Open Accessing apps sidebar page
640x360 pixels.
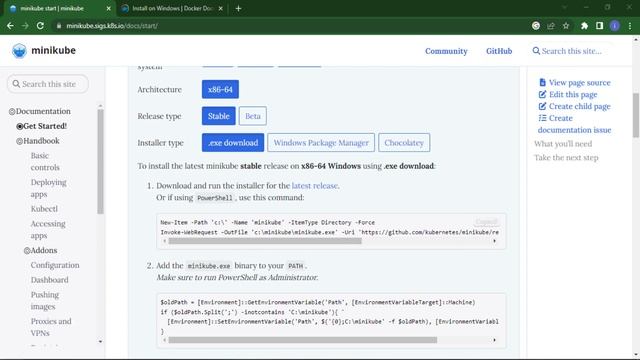pyautogui.click(x=48, y=230)
